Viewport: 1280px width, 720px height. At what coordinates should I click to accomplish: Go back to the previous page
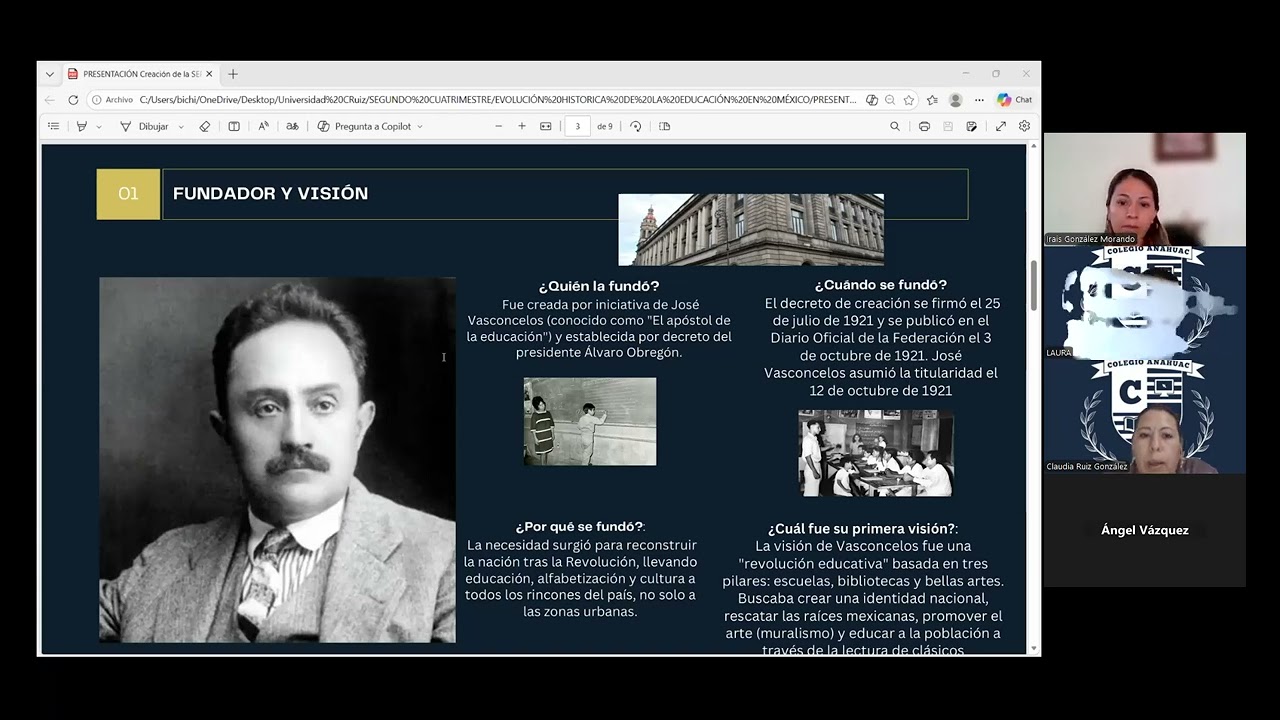pyautogui.click(x=50, y=100)
